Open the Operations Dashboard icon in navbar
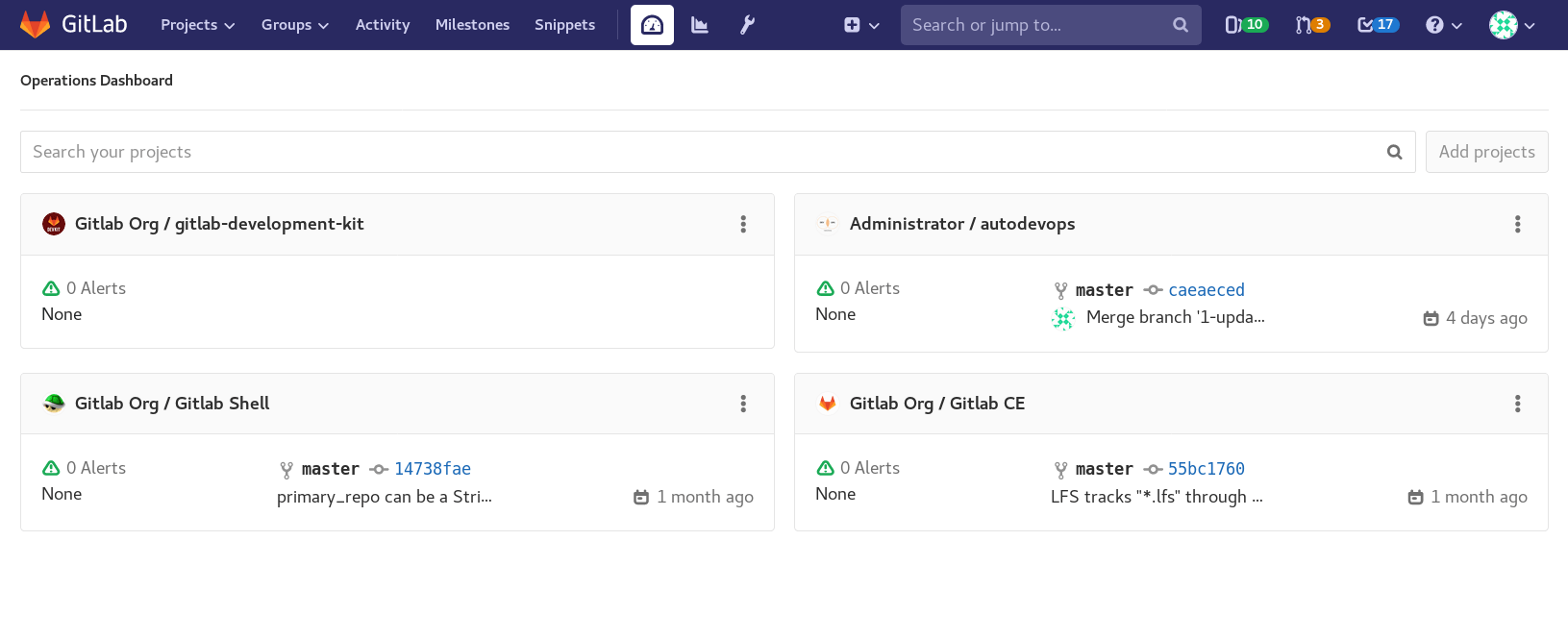 [x=652, y=25]
